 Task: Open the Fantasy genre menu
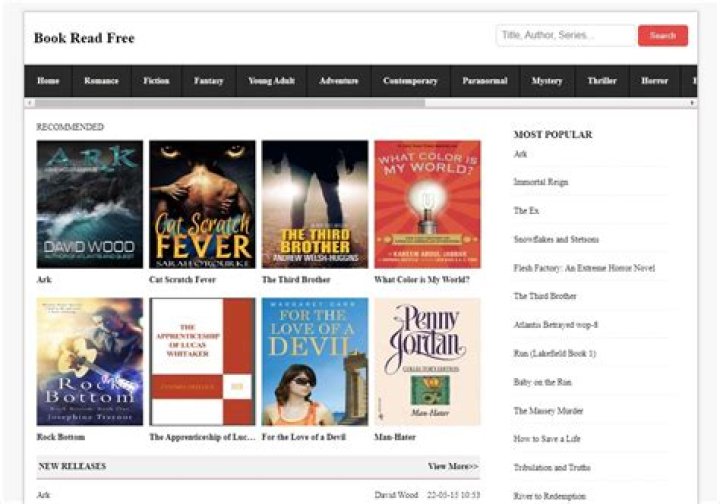point(208,81)
